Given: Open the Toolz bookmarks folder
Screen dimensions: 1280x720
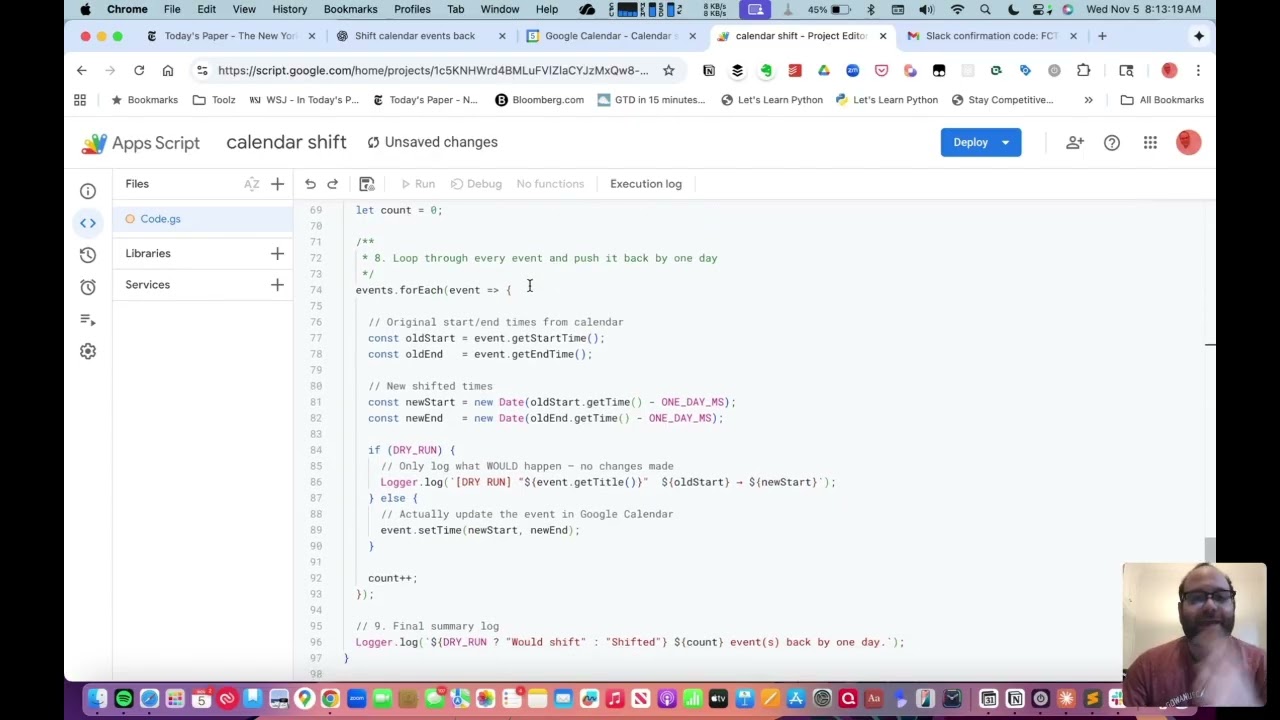Looking at the screenshot, I should 213,100.
